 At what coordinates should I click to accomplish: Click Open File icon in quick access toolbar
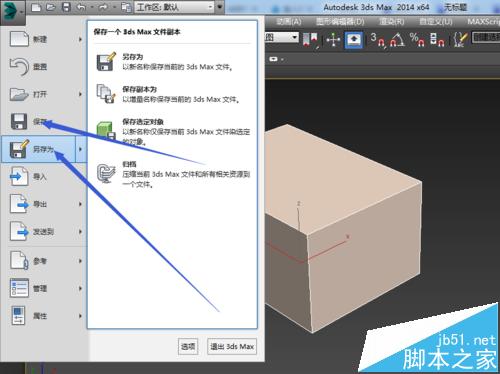51,7
